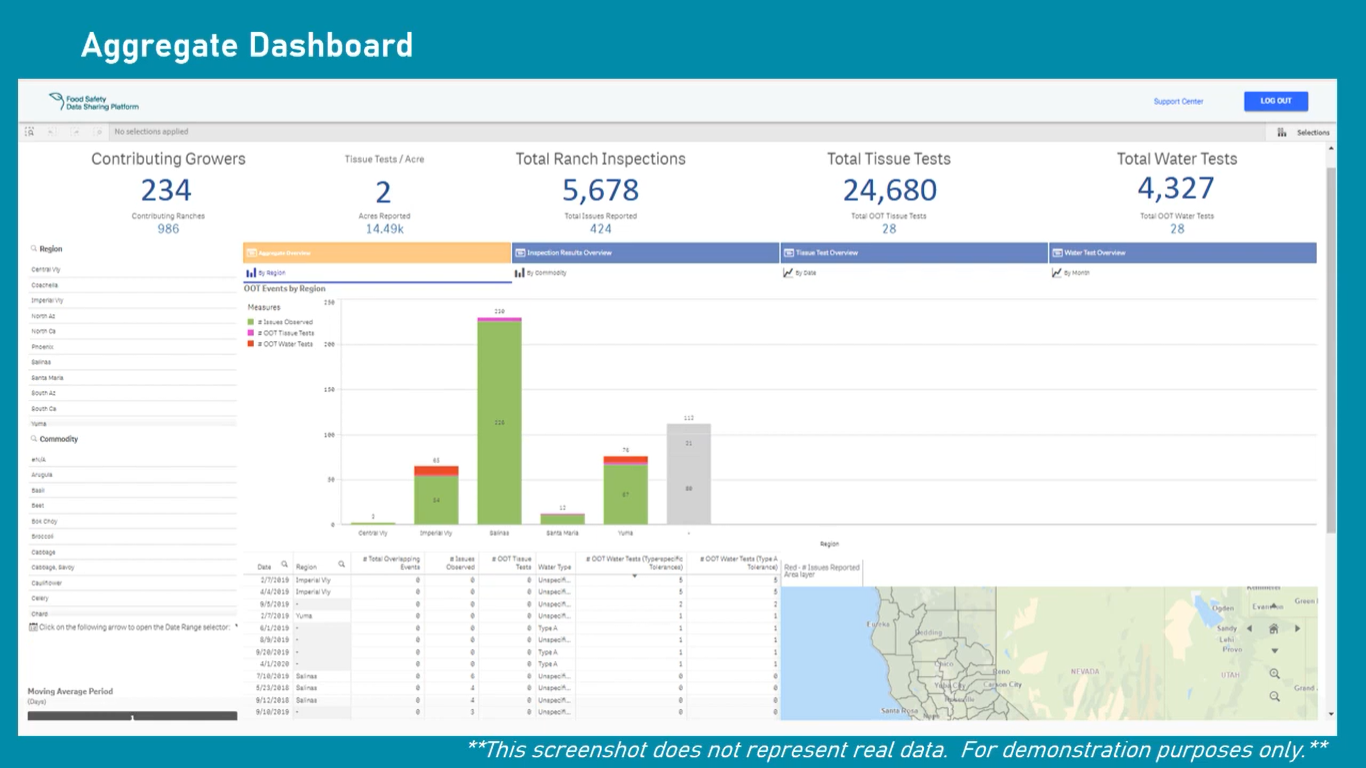Viewport: 1366px width, 768px height.
Task: Adjust the Moving Average Period slider
Action: [x=132, y=716]
